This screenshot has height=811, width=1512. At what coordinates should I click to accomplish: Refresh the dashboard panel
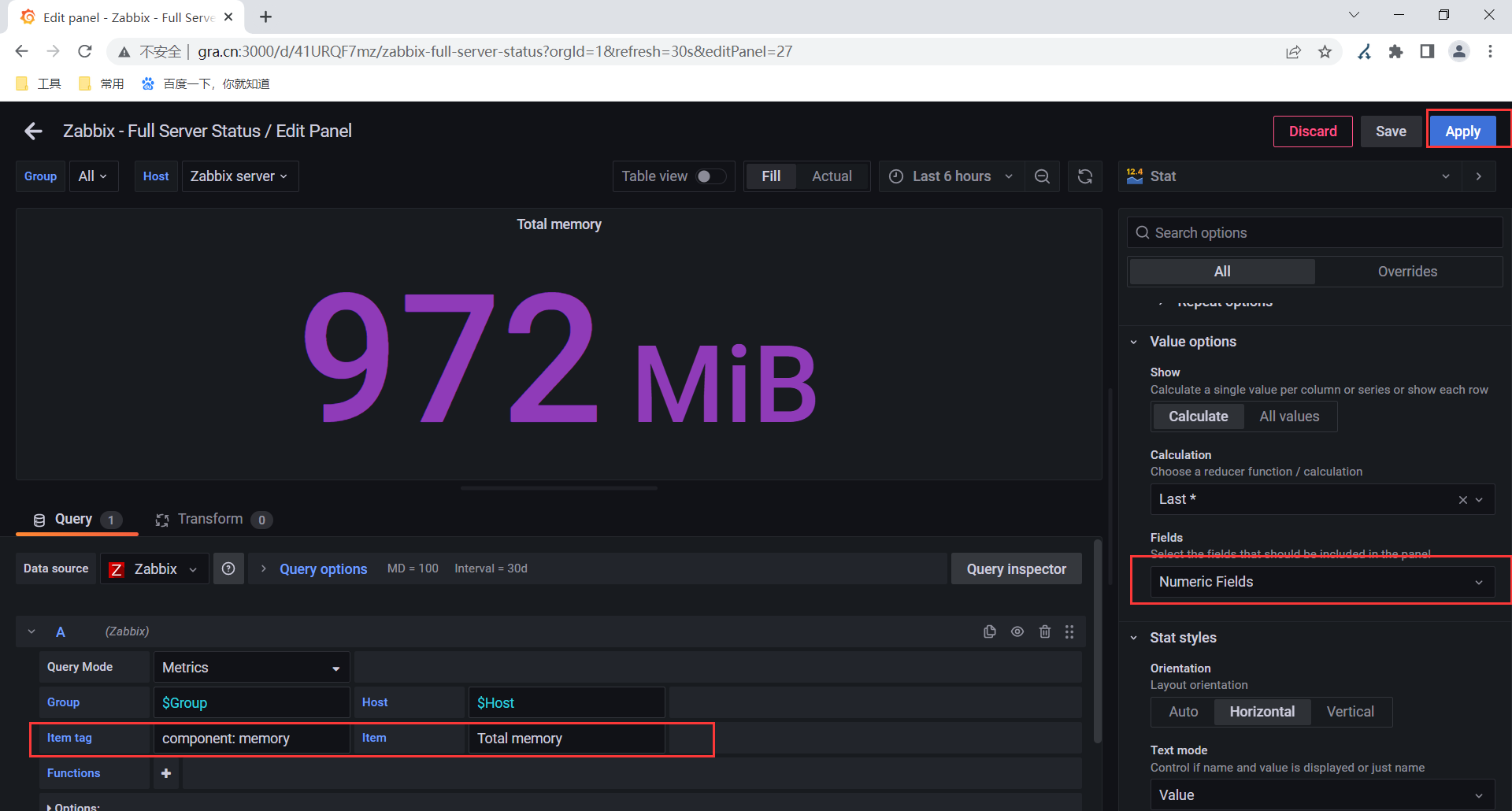1085,176
